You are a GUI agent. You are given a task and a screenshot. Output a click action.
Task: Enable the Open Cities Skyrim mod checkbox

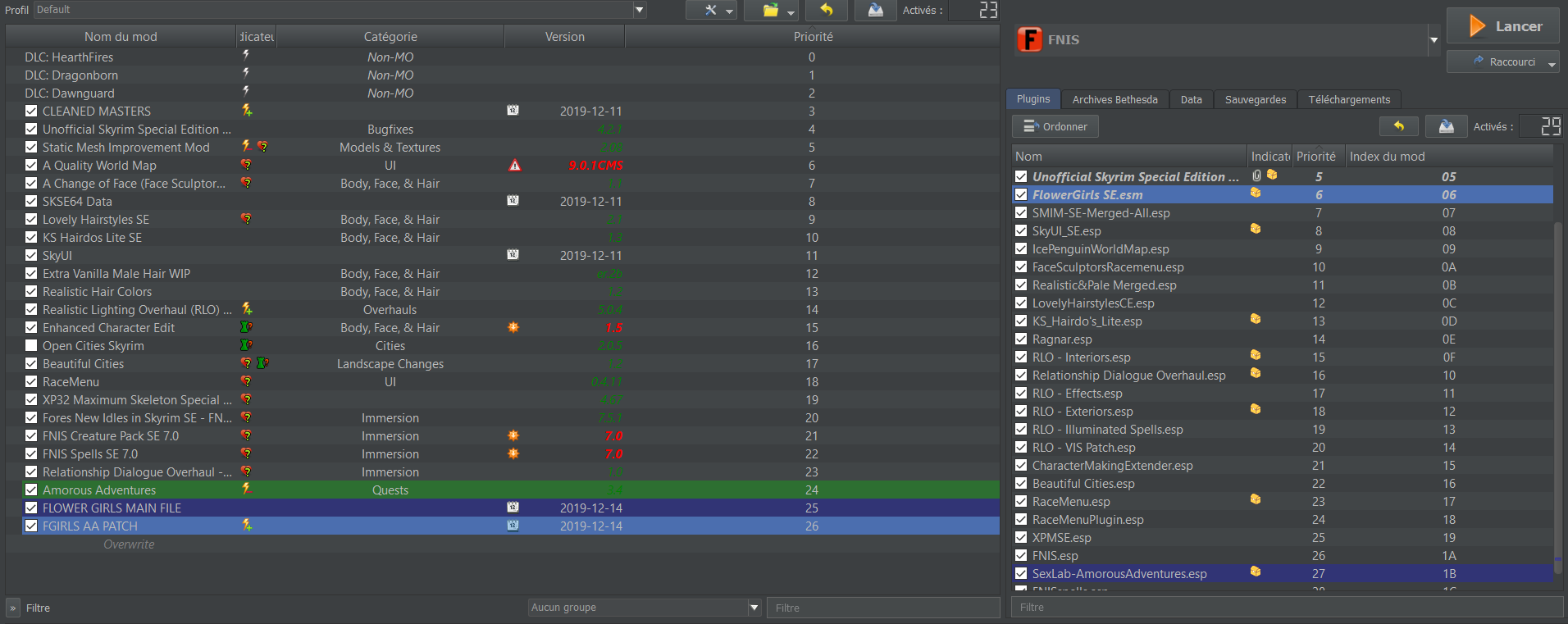(31, 345)
